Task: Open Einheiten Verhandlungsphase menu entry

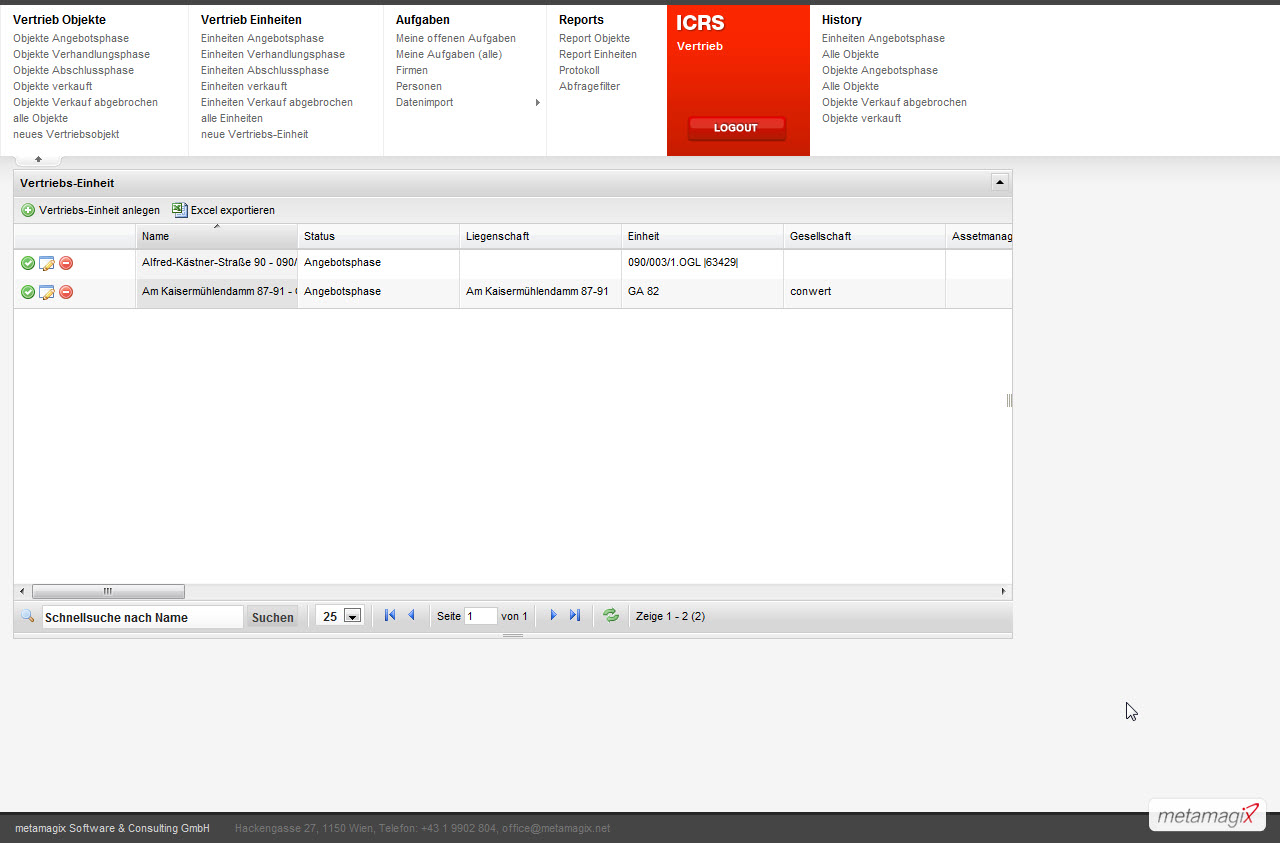Action: tap(273, 54)
